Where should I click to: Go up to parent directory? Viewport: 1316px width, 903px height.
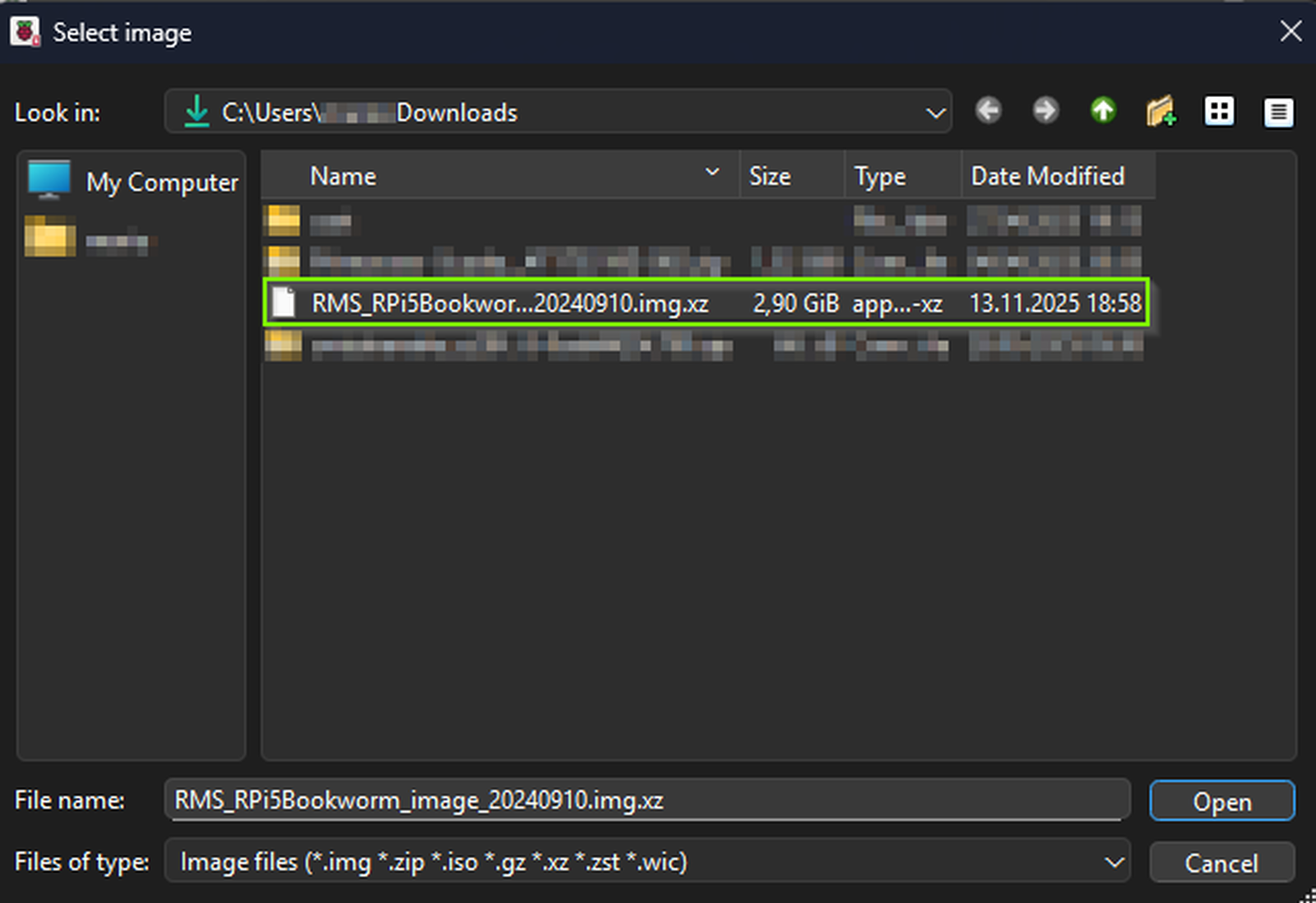tap(1103, 111)
